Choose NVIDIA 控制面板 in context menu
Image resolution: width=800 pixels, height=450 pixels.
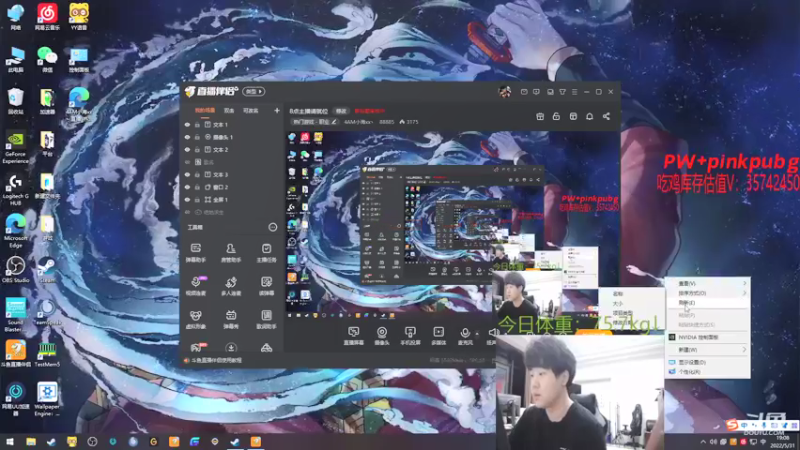[x=708, y=337]
